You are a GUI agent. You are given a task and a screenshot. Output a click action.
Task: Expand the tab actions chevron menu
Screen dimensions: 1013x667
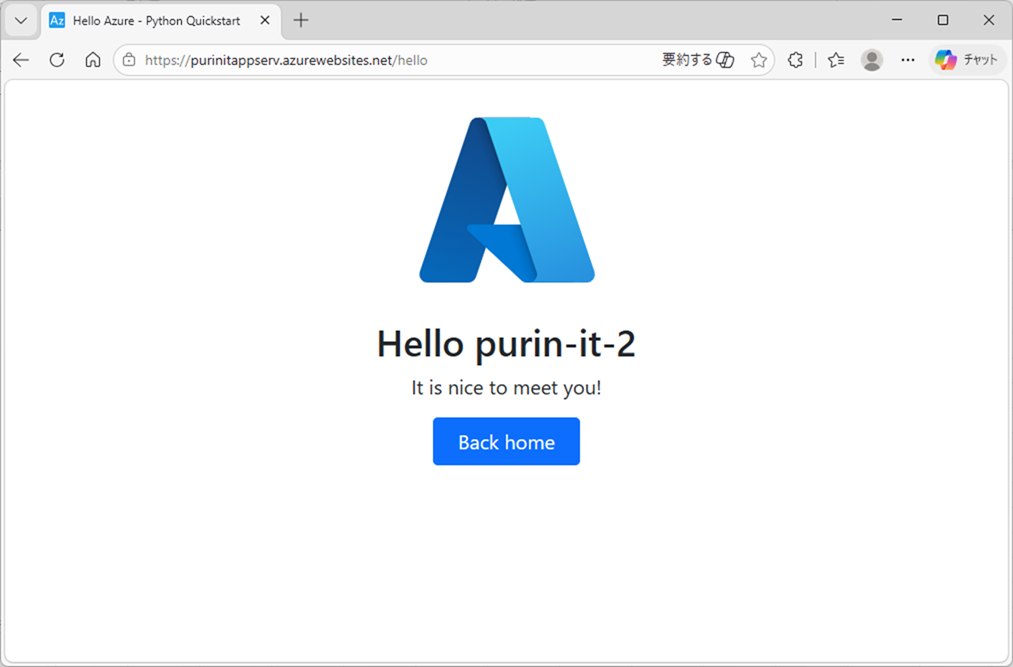click(20, 20)
